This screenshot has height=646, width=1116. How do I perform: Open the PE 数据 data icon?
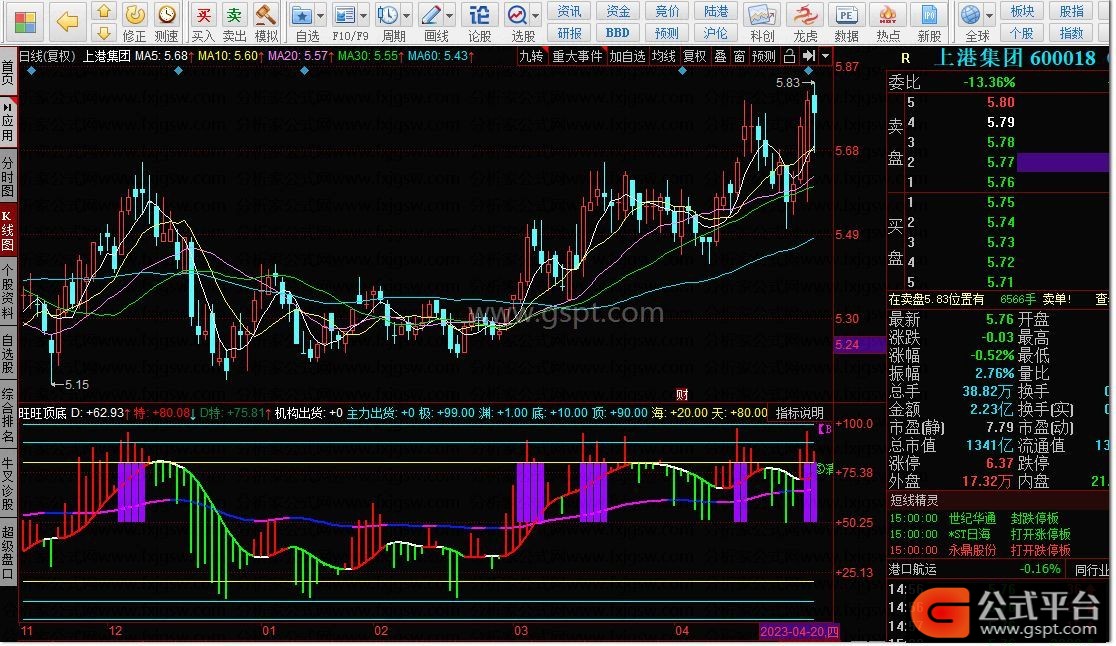pos(846,22)
